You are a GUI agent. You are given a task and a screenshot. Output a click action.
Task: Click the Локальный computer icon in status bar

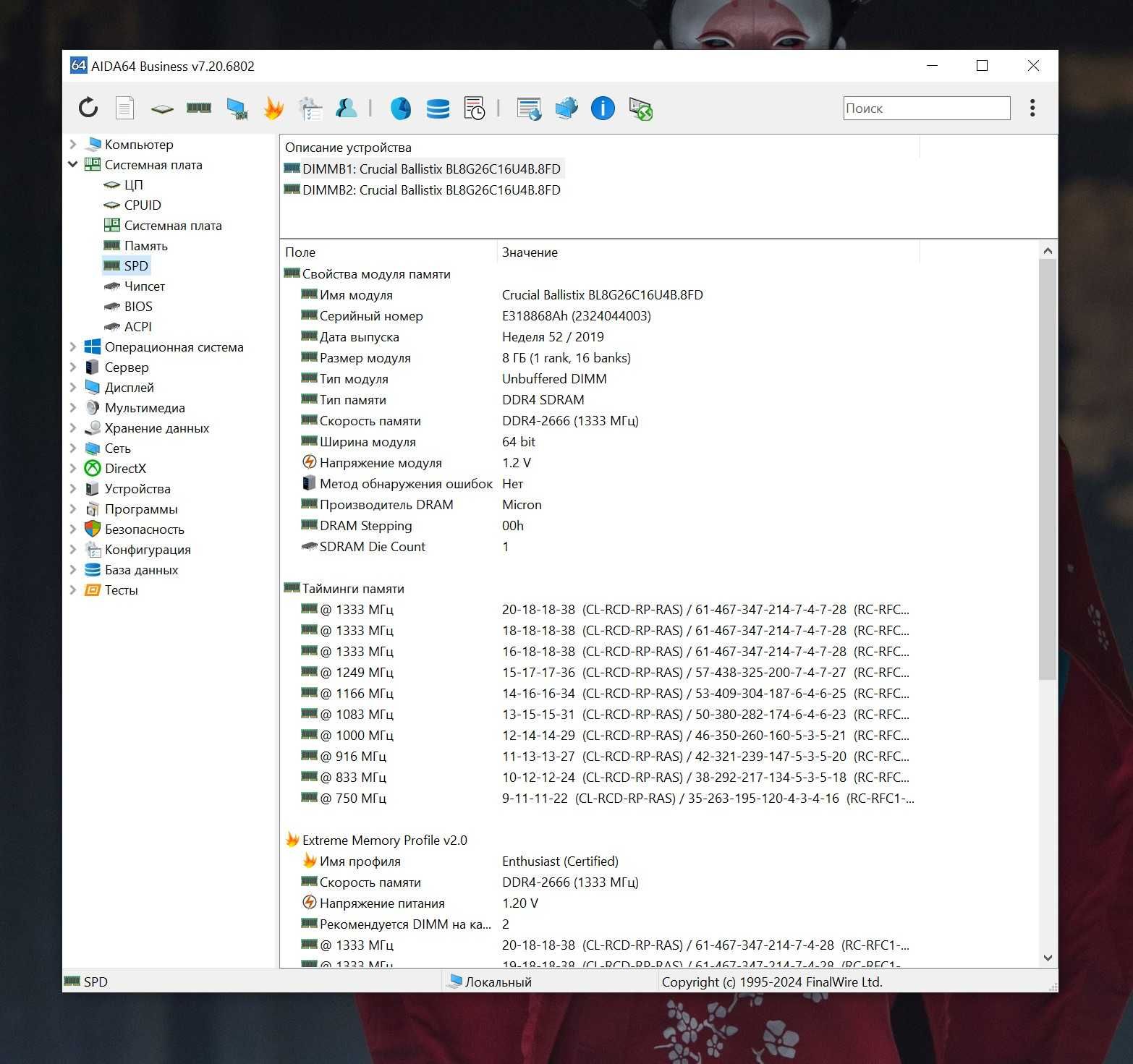(x=454, y=981)
